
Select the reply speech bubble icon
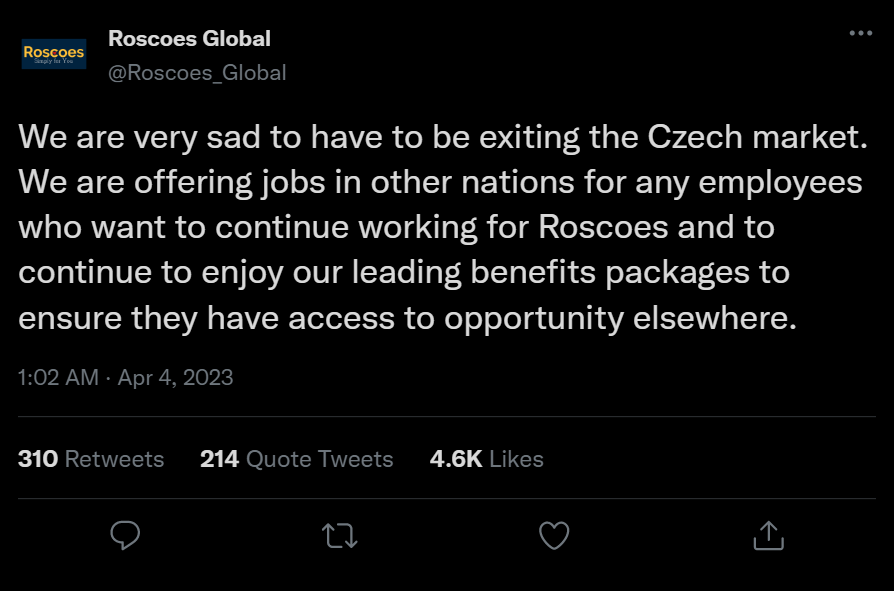click(x=124, y=536)
